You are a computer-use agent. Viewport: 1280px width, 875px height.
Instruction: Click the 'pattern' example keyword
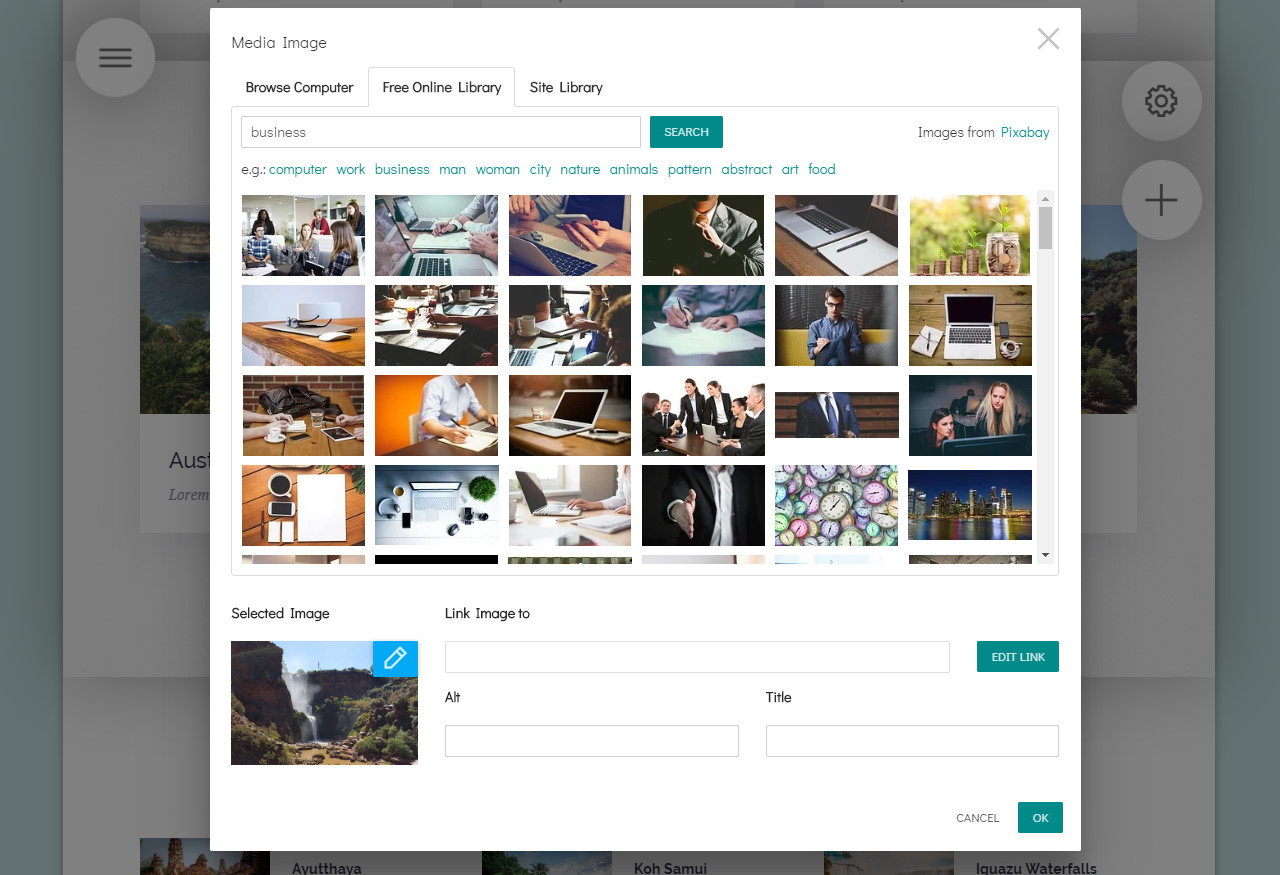tap(690, 169)
